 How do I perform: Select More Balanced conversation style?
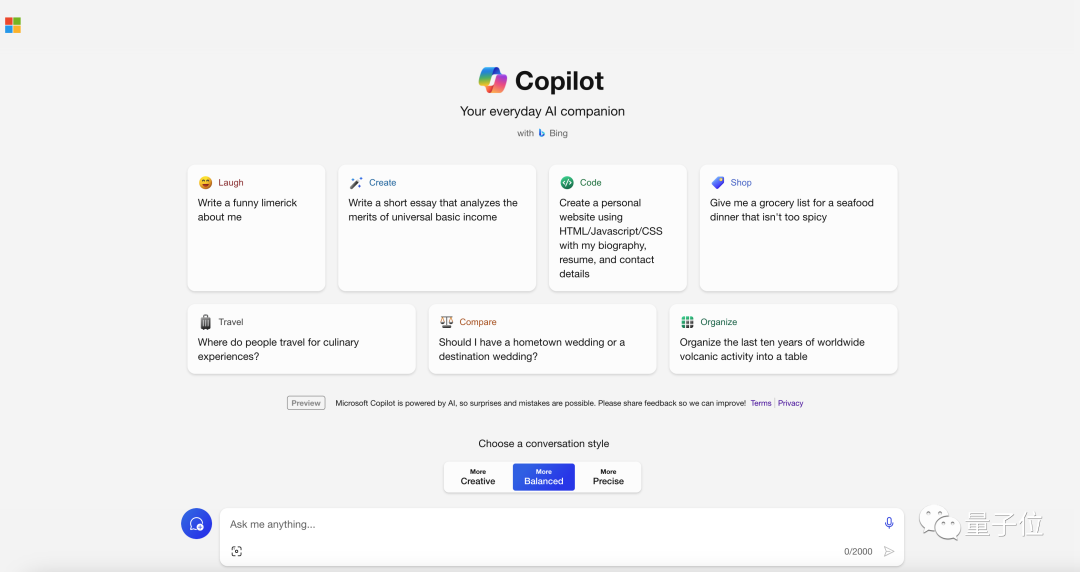(544, 477)
